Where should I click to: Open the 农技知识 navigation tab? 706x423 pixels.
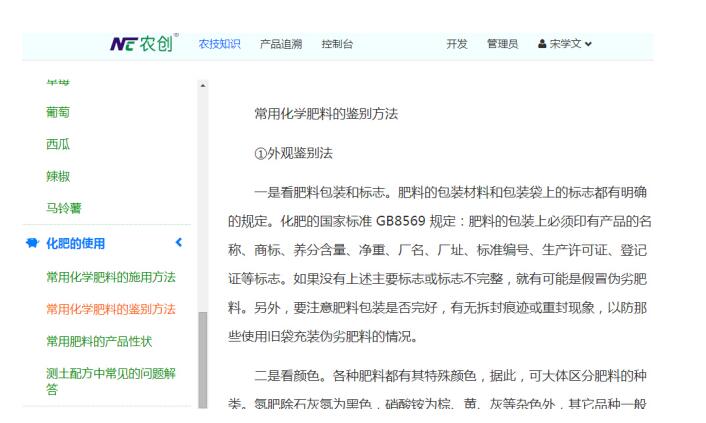point(219,44)
